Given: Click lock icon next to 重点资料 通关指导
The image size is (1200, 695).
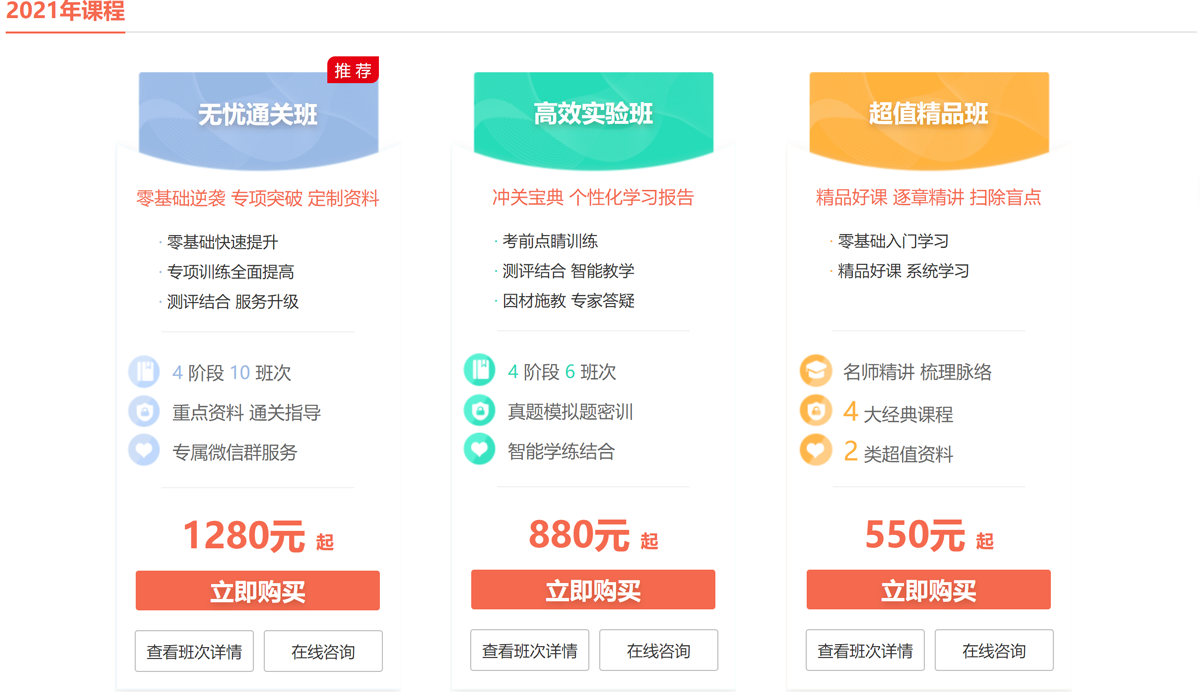Looking at the screenshot, I should [144, 412].
